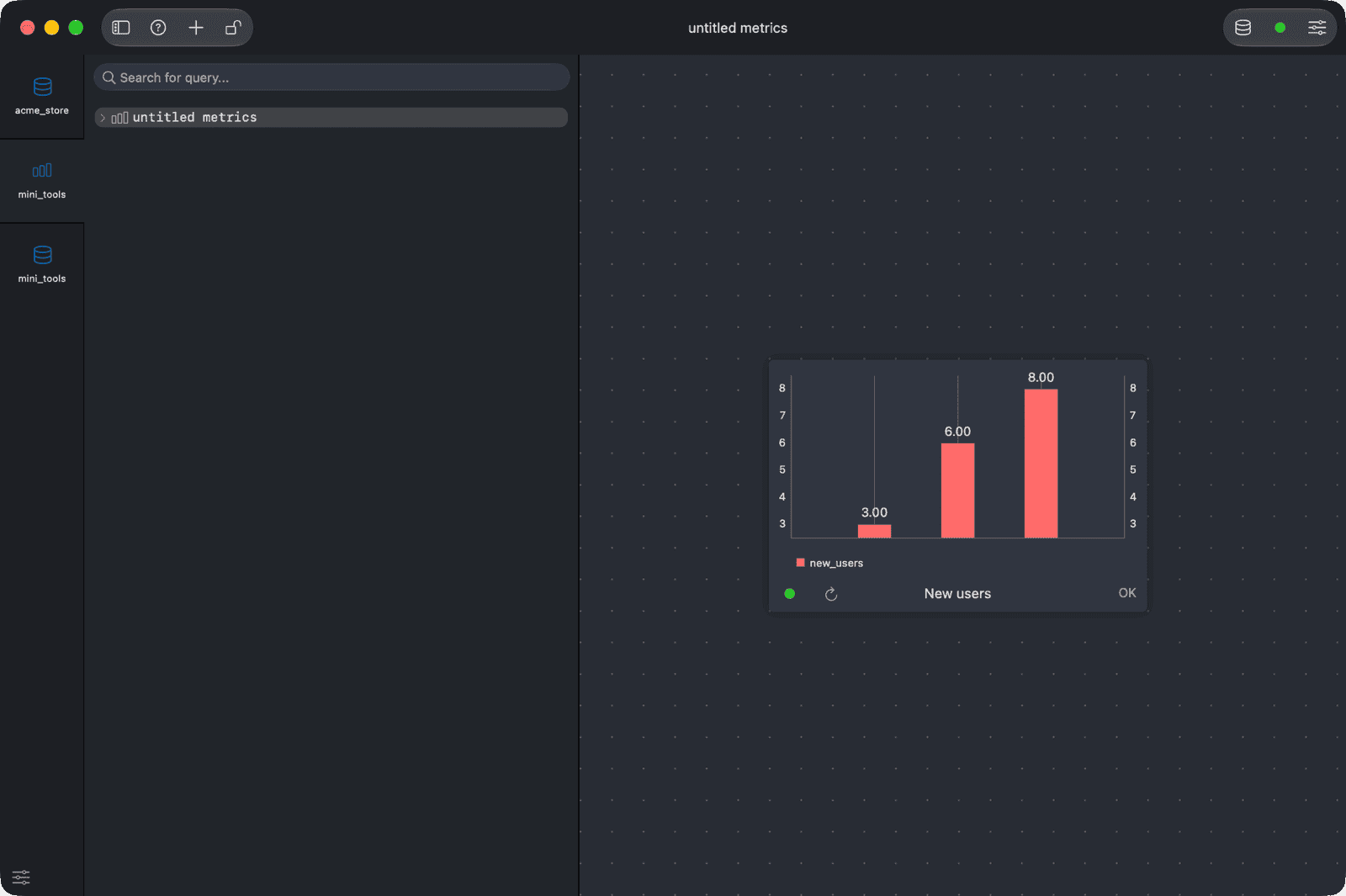Screen dimensions: 1346x896
Task: Click the bar chart icon beside untitled metrics
Action: [119, 118]
